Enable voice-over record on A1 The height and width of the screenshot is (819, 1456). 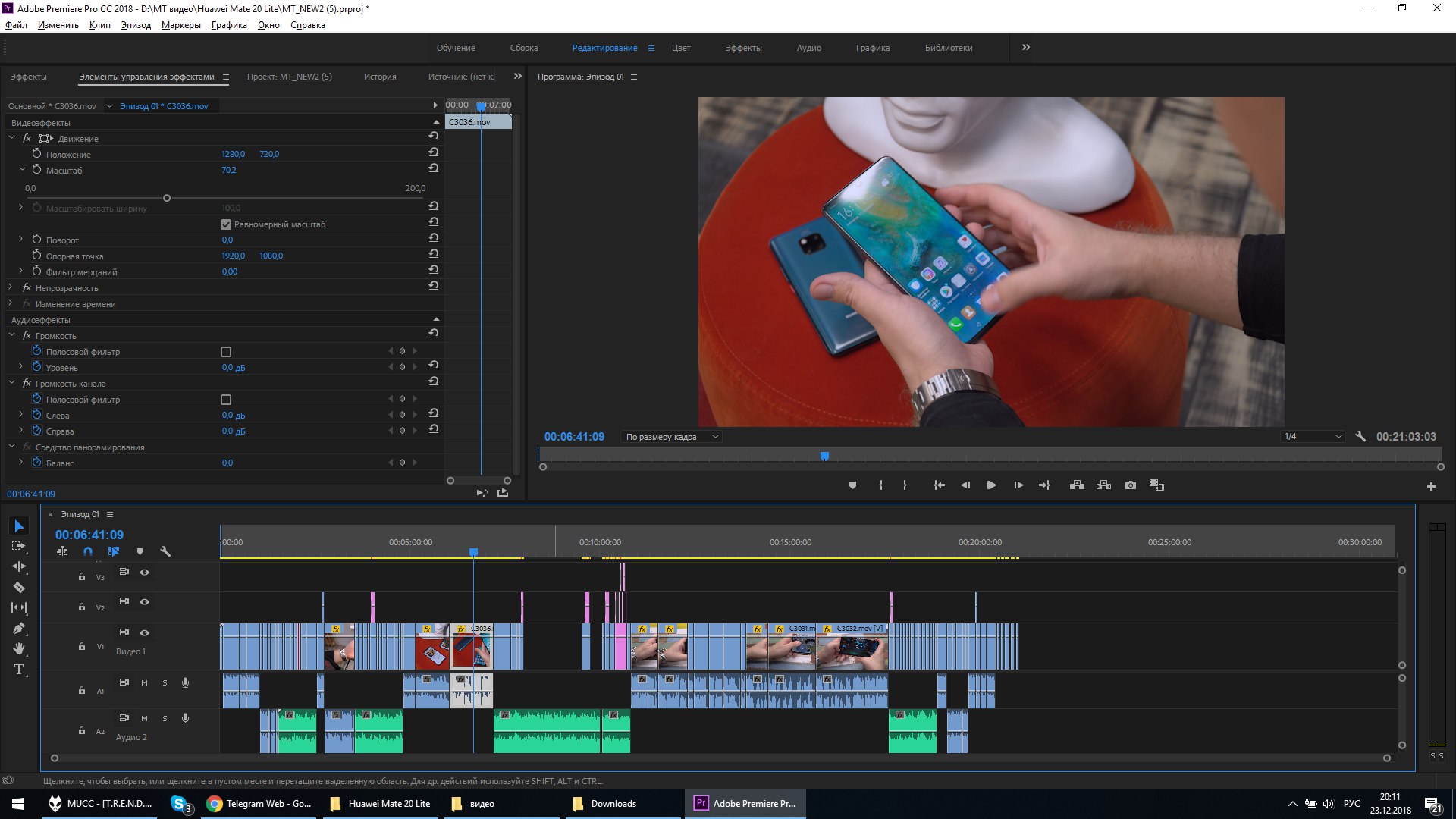click(185, 682)
